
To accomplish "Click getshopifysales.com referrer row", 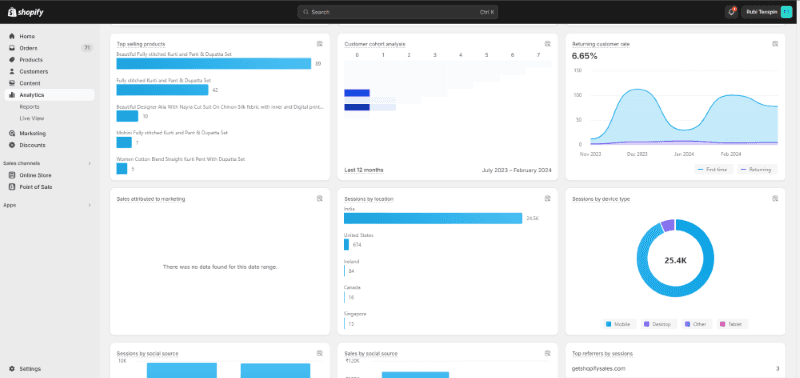I will [675, 368].
